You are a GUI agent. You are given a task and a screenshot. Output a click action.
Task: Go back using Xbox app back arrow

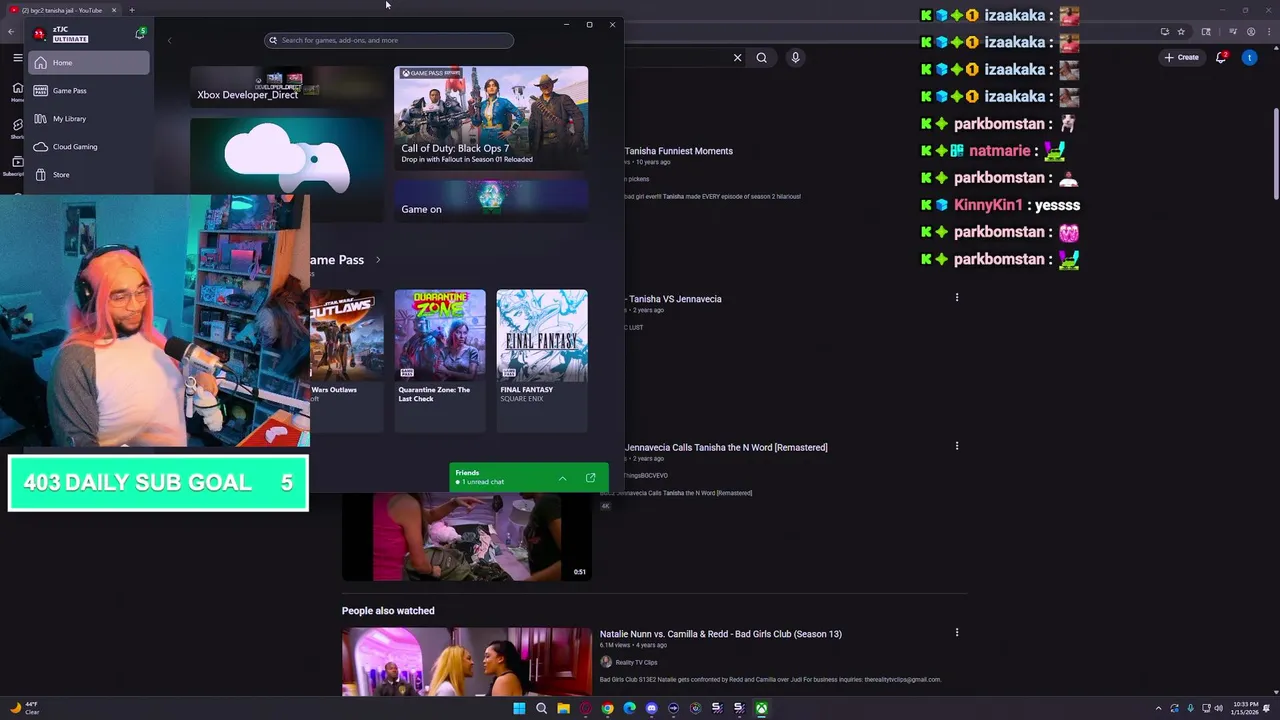[170, 41]
